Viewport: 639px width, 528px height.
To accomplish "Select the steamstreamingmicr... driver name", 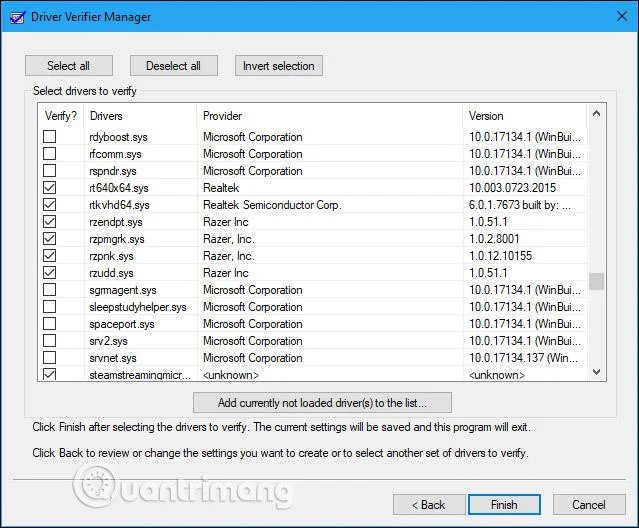I will [x=140, y=375].
